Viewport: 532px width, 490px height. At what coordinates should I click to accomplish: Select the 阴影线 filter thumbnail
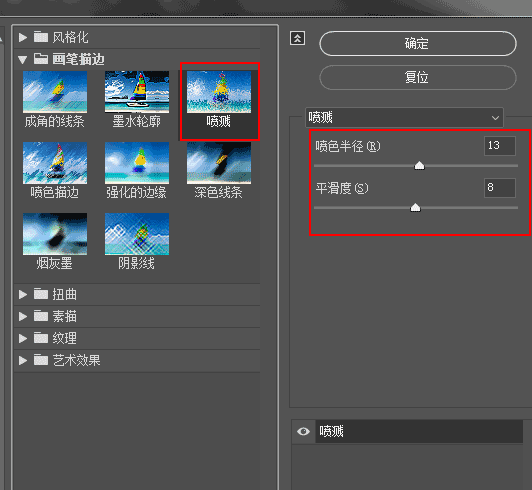point(137,234)
